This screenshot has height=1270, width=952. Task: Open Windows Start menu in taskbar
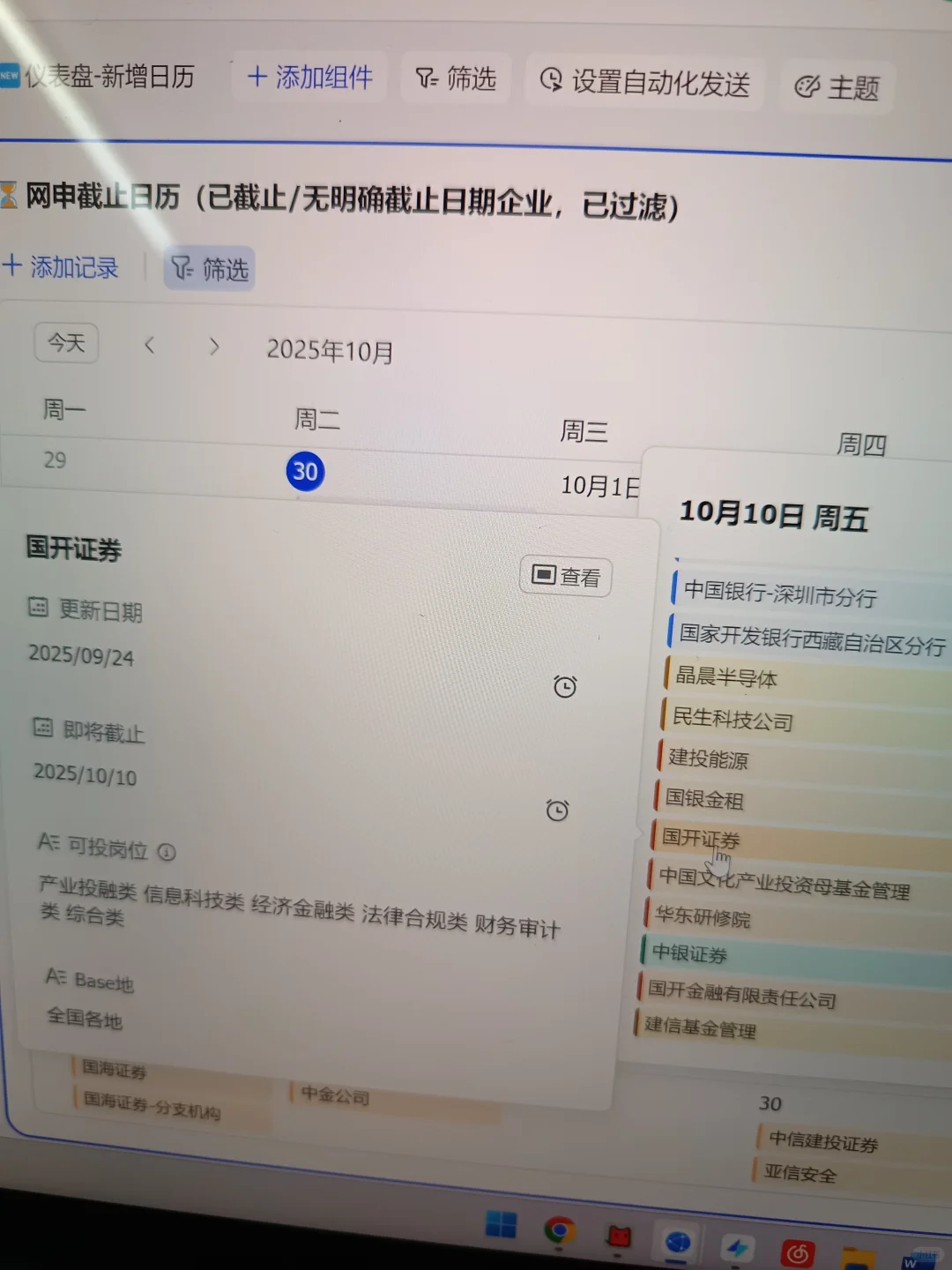501,1224
